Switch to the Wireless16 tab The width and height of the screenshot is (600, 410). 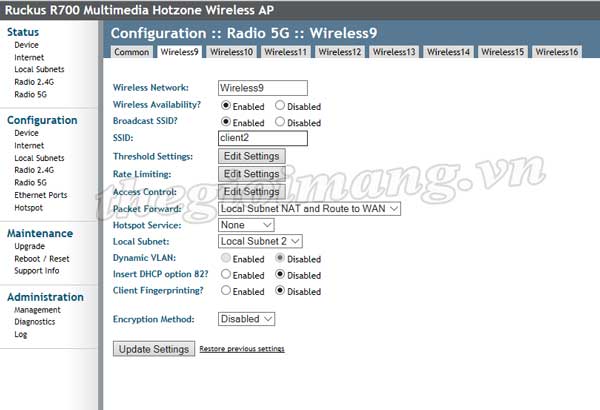557,52
